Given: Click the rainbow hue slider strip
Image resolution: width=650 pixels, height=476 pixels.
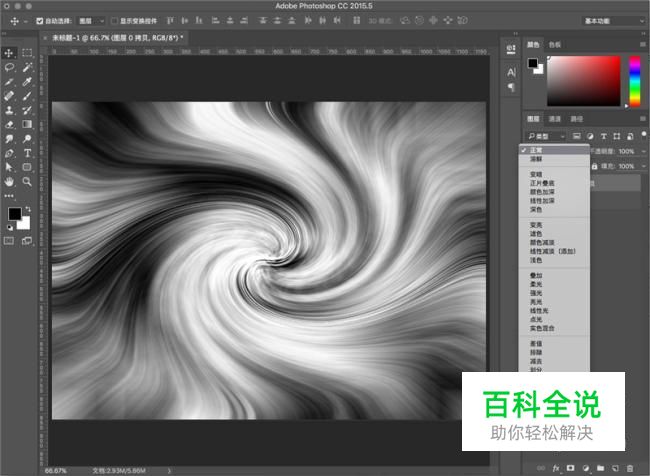Looking at the screenshot, I should coord(635,81).
